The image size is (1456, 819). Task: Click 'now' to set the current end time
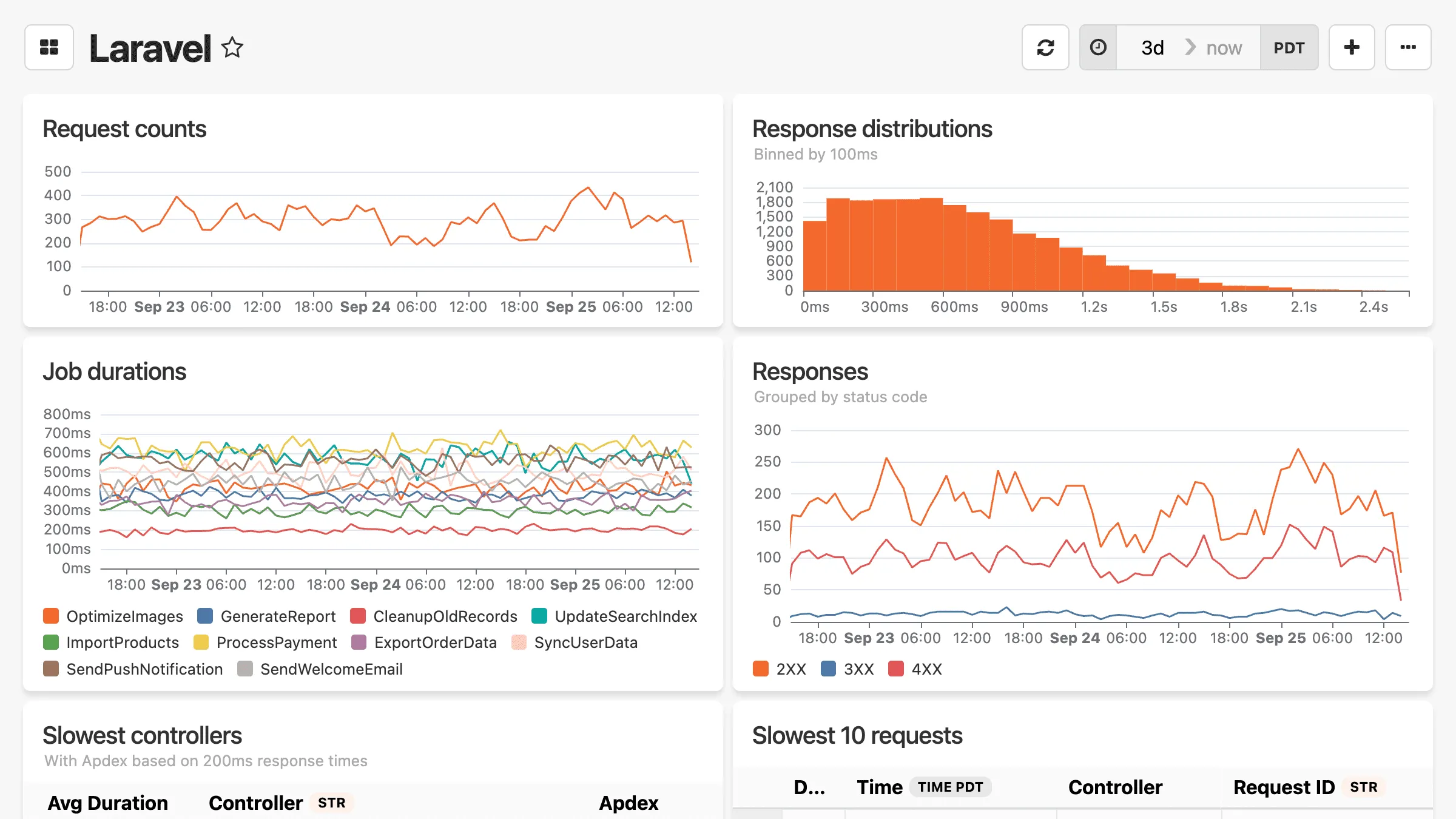(1224, 47)
